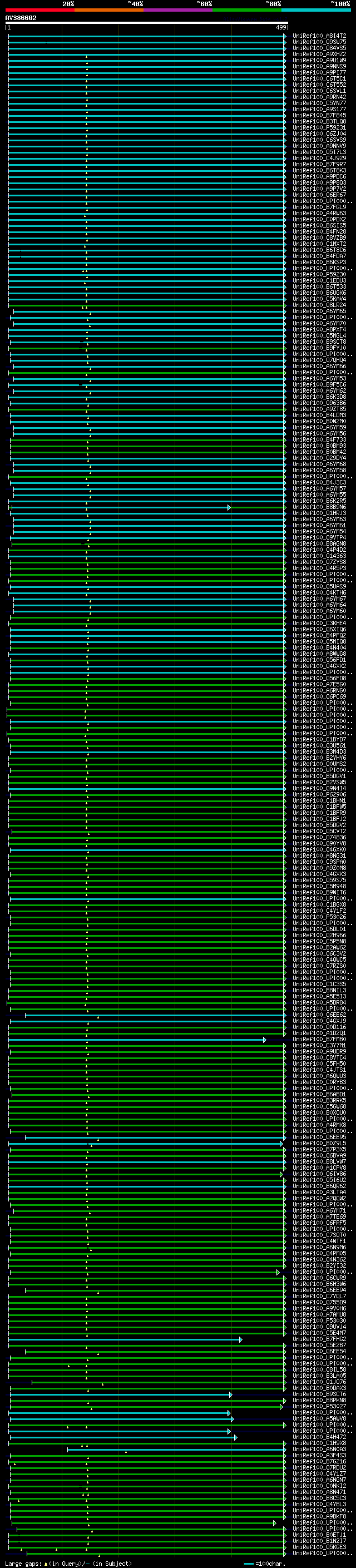Click arrowhead ending the UniRef100_B7FHG2 alignment bar
The width and height of the screenshot is (356, 1568).
coord(241,1340)
